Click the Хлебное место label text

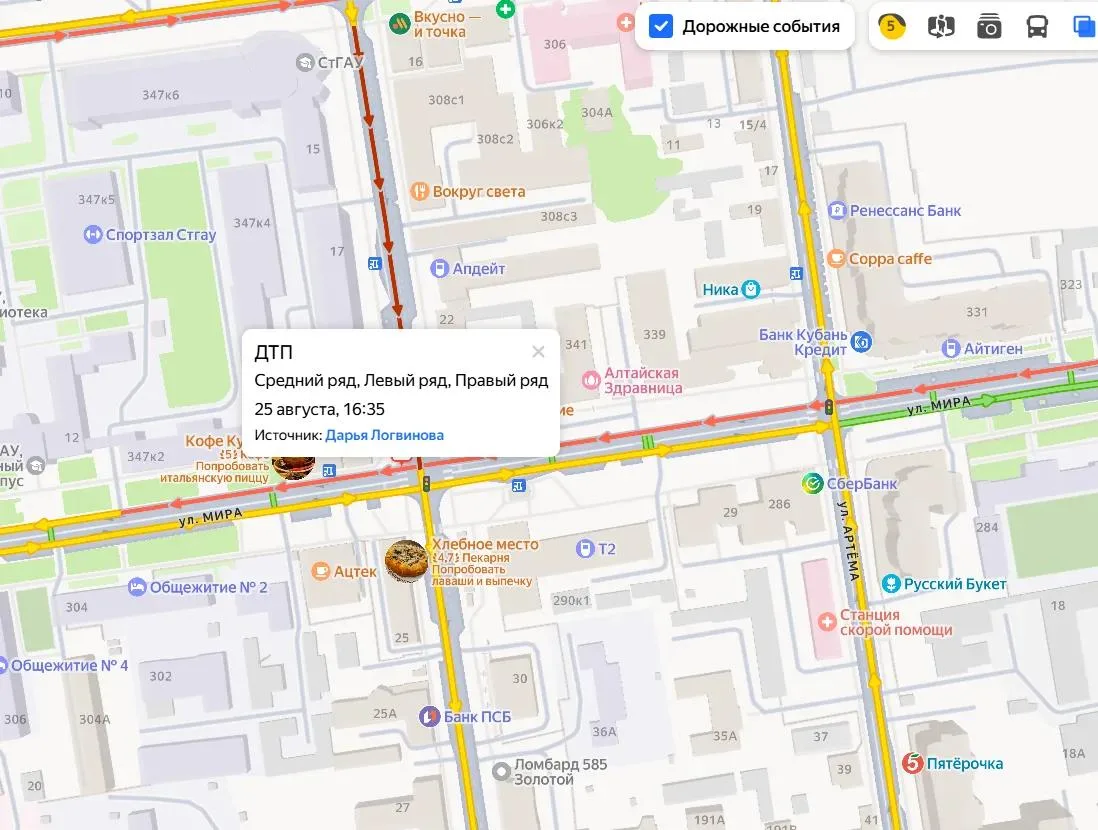coord(485,544)
